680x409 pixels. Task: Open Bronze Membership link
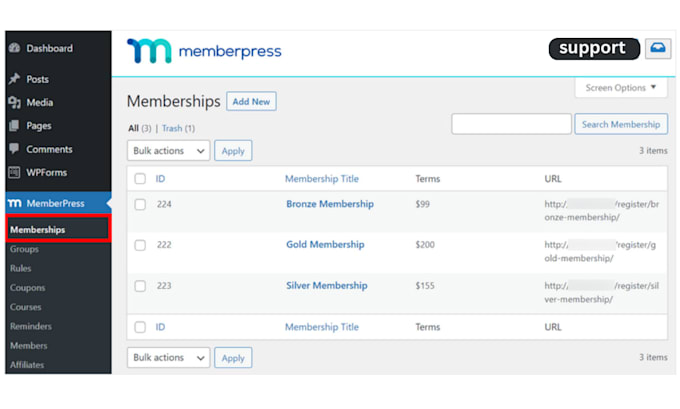pos(330,204)
